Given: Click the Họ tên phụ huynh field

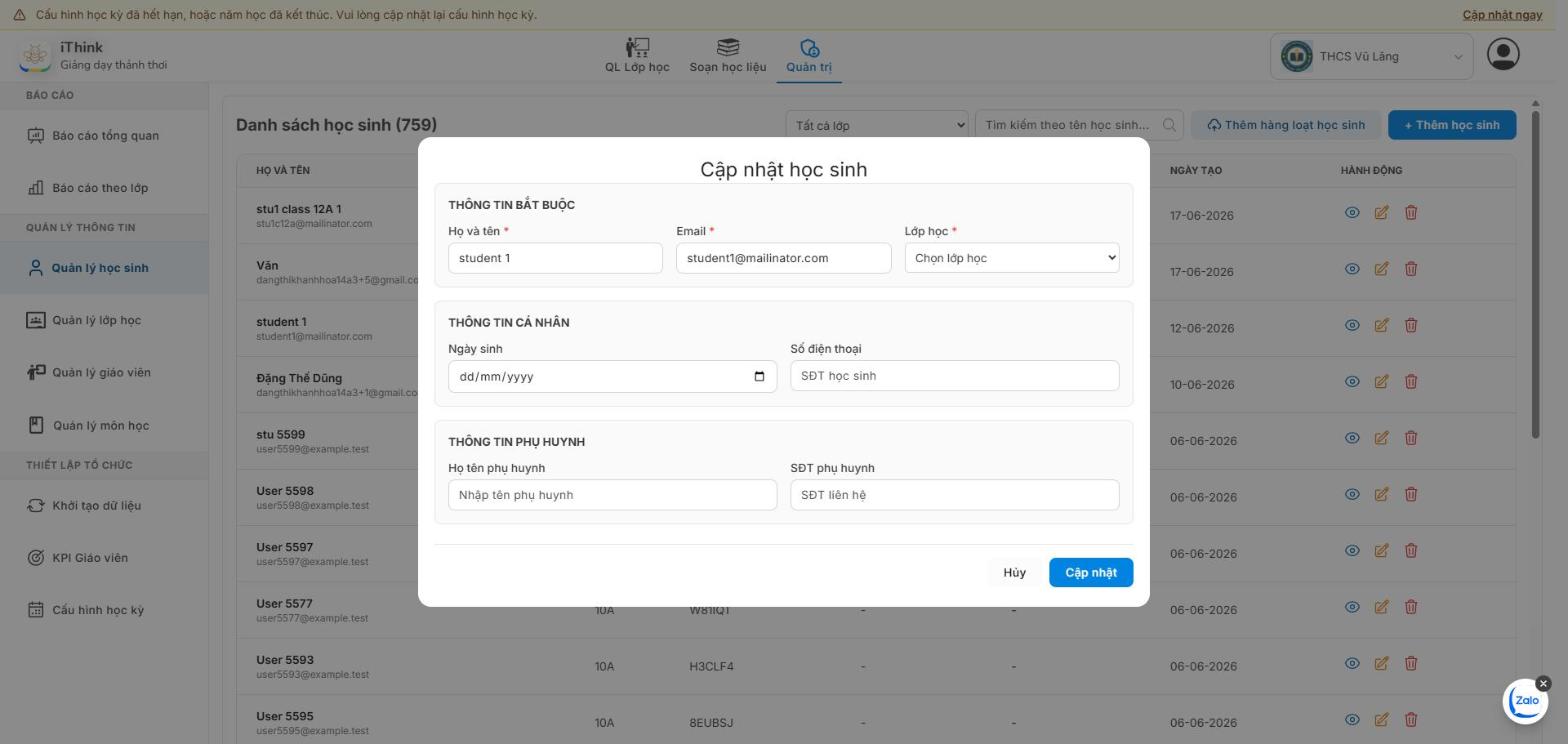Looking at the screenshot, I should click(612, 495).
